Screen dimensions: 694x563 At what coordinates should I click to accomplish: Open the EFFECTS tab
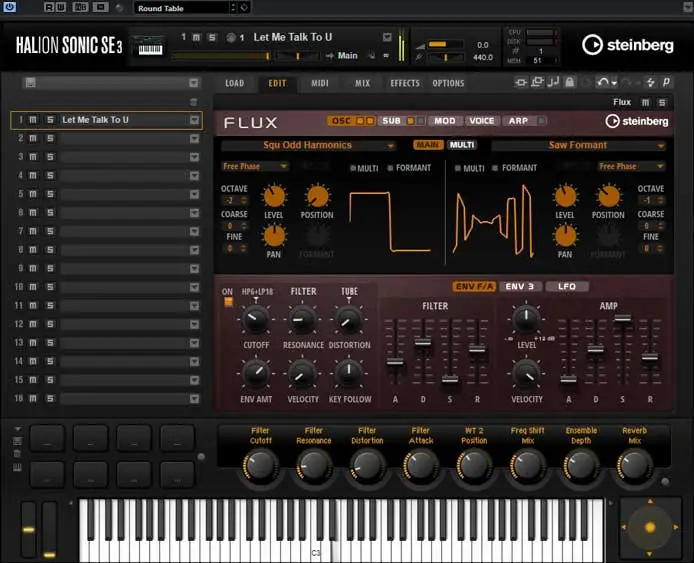(x=405, y=83)
